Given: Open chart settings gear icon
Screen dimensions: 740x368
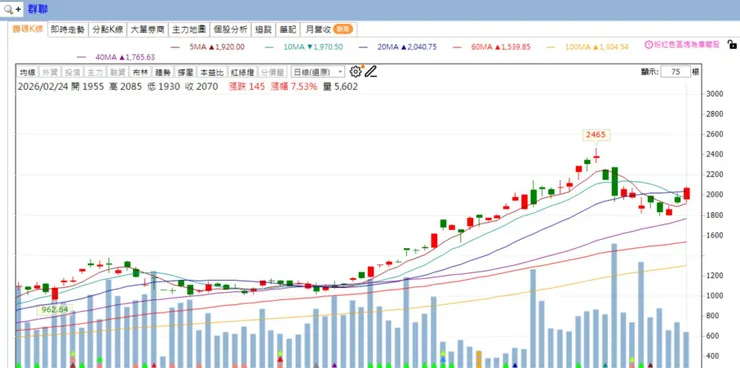Looking at the screenshot, I should tap(355, 72).
